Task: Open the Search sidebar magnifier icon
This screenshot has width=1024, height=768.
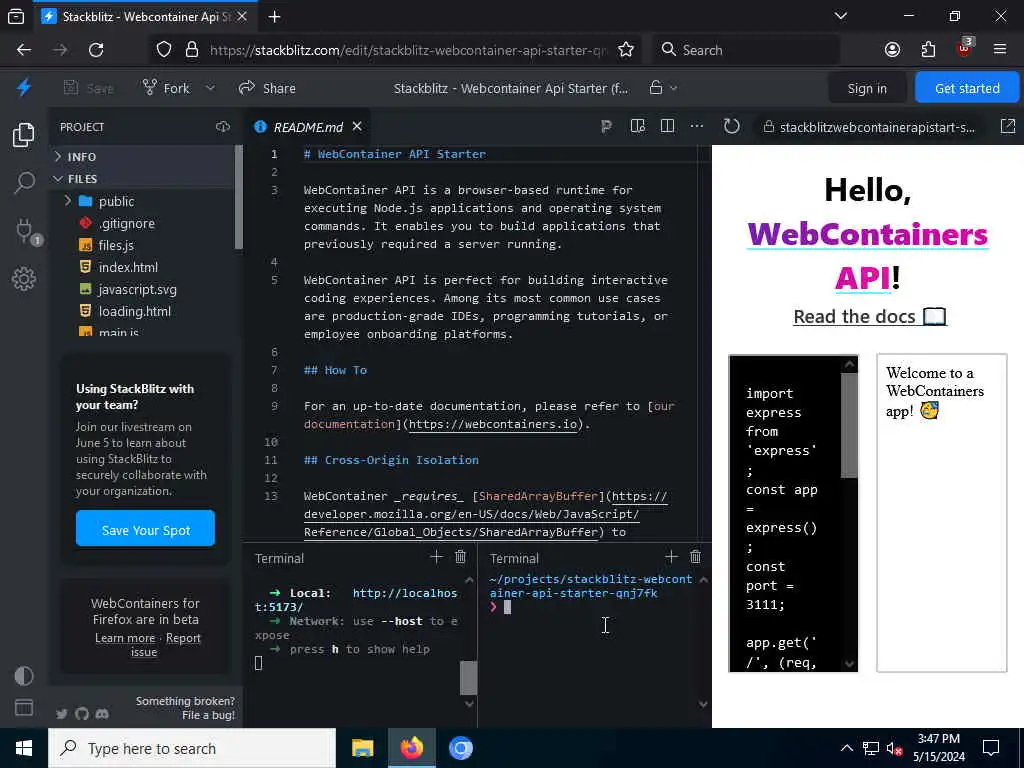Action: point(24,183)
